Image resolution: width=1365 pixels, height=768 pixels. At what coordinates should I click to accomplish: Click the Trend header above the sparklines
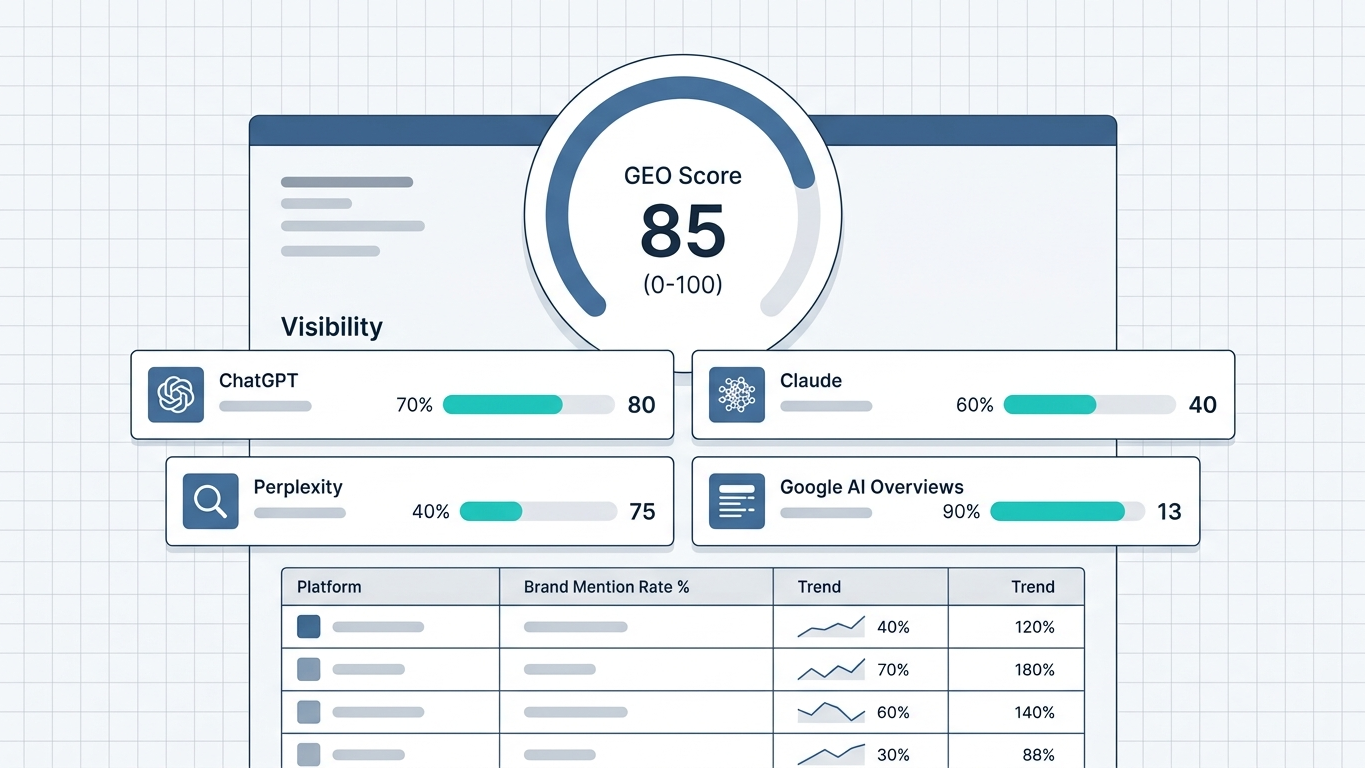coord(819,587)
